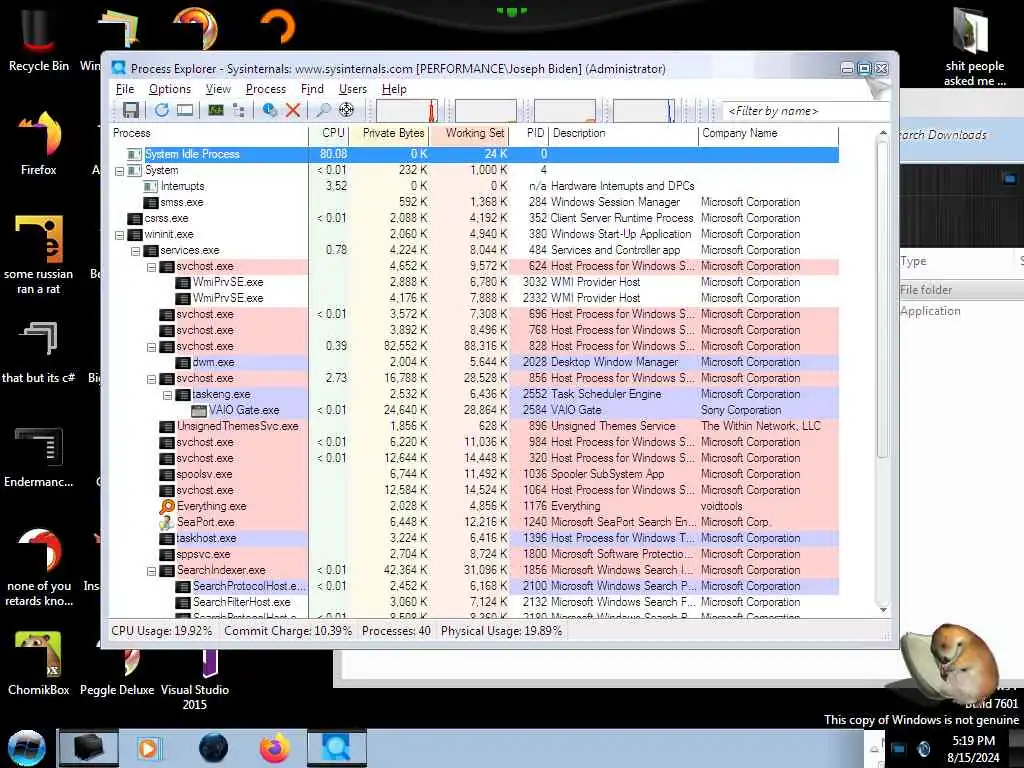Sort by the CPU column header
Screen dimensions: 1024x768
click(x=328, y=133)
